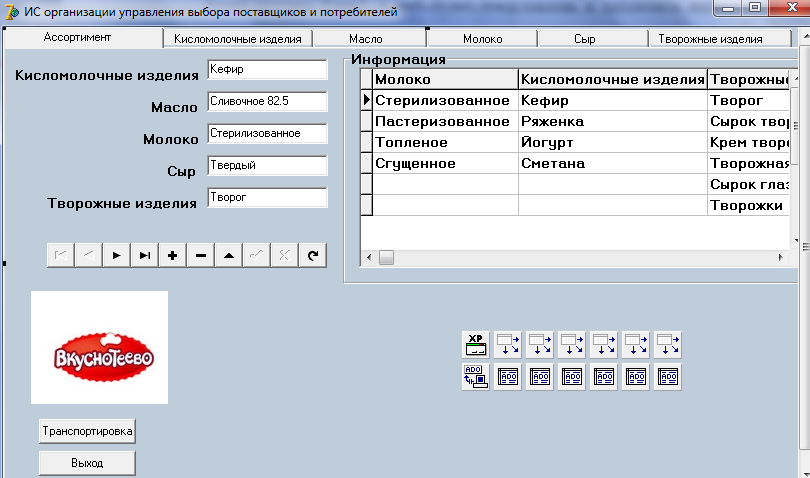Select the last ADO table icon
This screenshot has width=810, height=478.
[668, 377]
